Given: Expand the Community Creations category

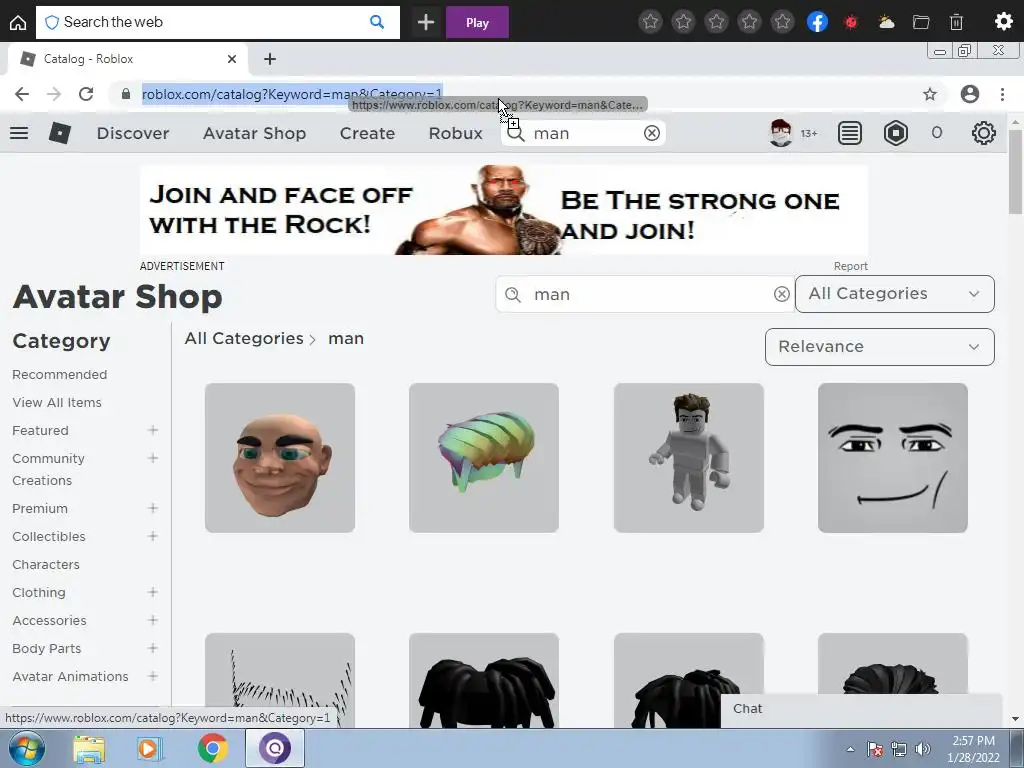Looking at the screenshot, I should (x=153, y=458).
